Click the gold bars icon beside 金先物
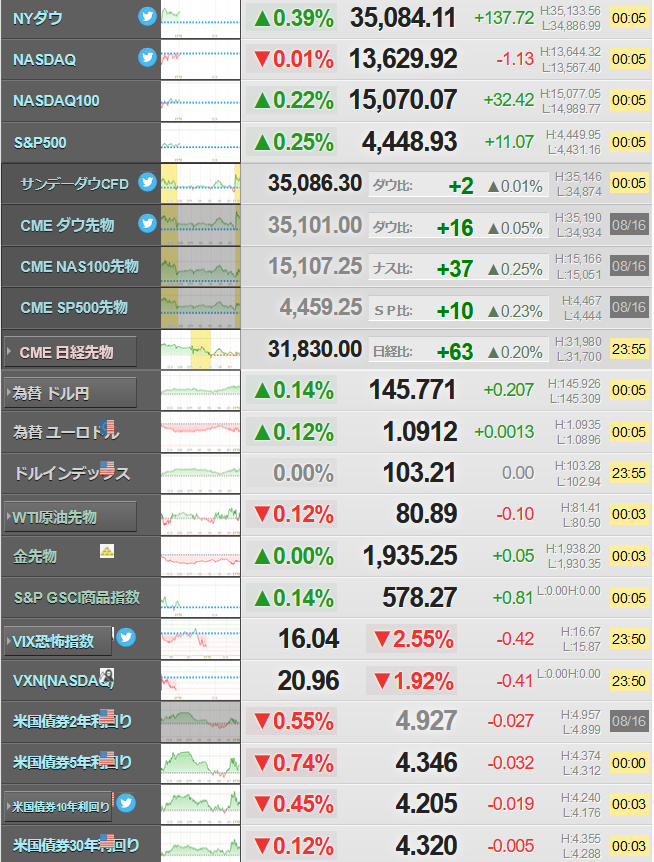This screenshot has height=862, width=654. tap(107, 550)
